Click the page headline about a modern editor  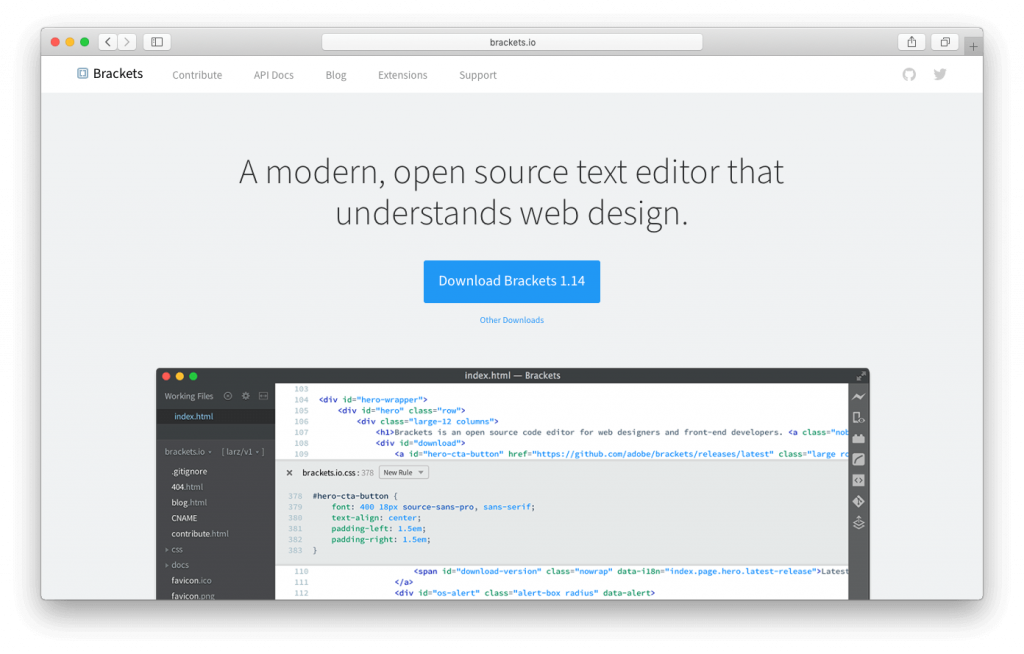tap(511, 192)
